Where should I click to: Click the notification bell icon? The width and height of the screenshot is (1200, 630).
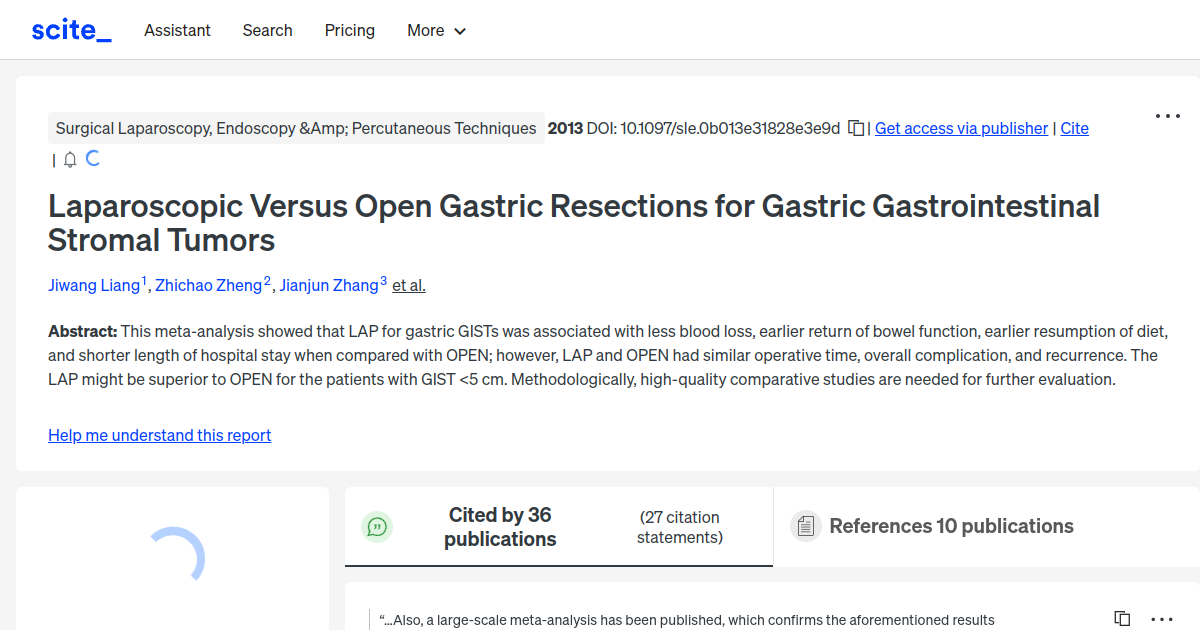pos(69,158)
